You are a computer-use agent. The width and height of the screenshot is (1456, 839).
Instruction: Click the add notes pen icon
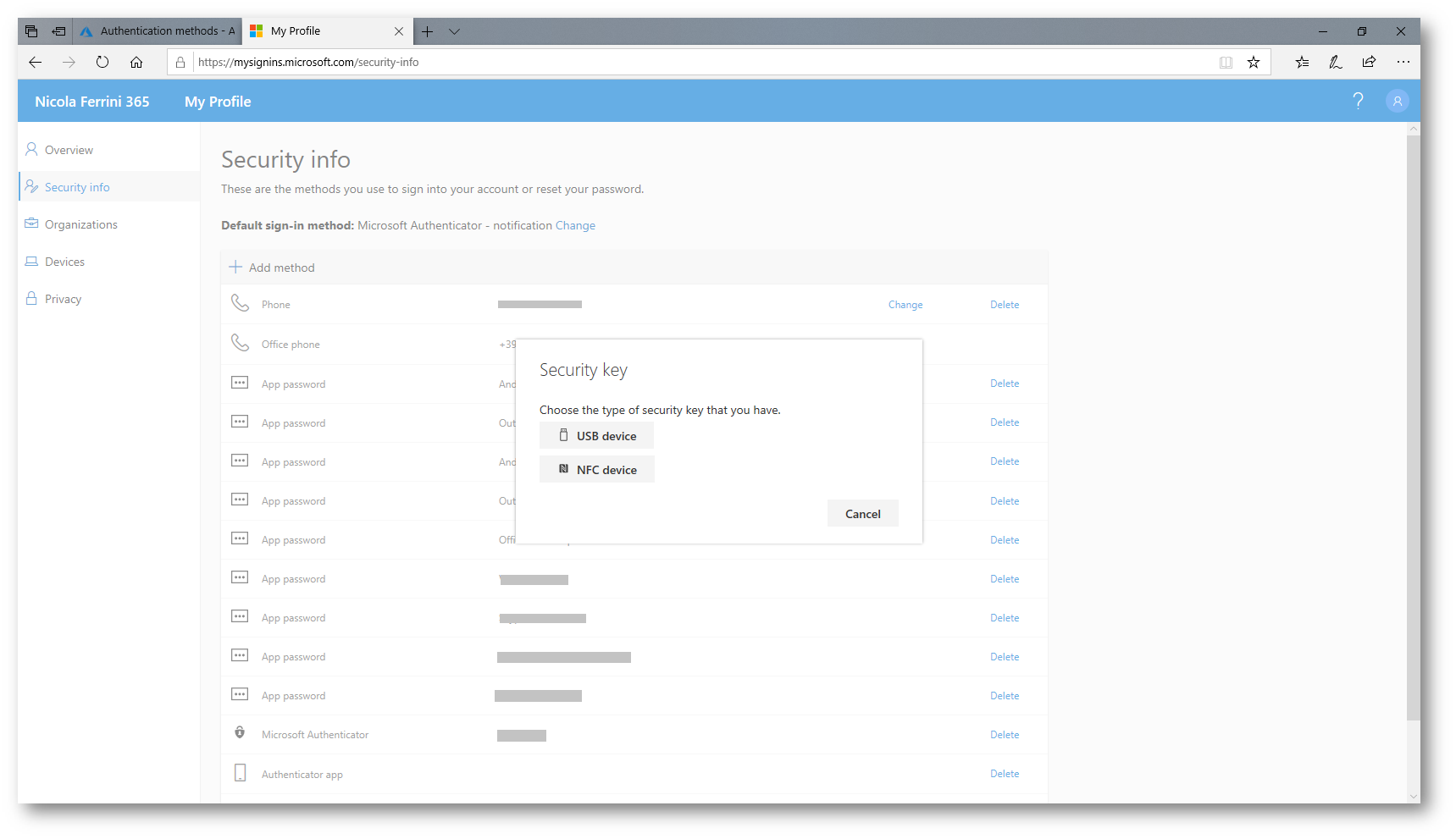(1336, 62)
